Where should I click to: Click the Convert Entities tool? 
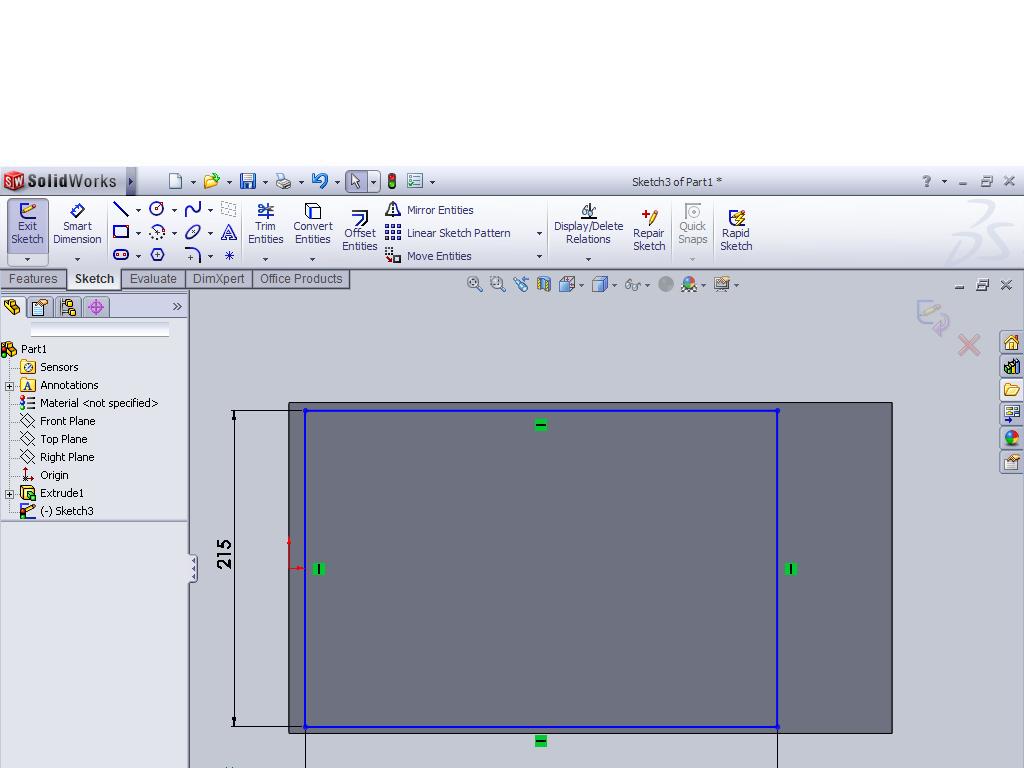[x=313, y=225]
